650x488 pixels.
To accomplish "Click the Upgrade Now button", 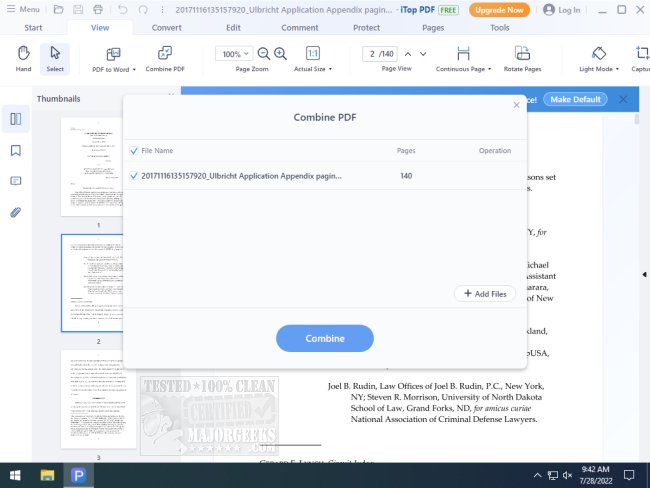I will click(499, 10).
